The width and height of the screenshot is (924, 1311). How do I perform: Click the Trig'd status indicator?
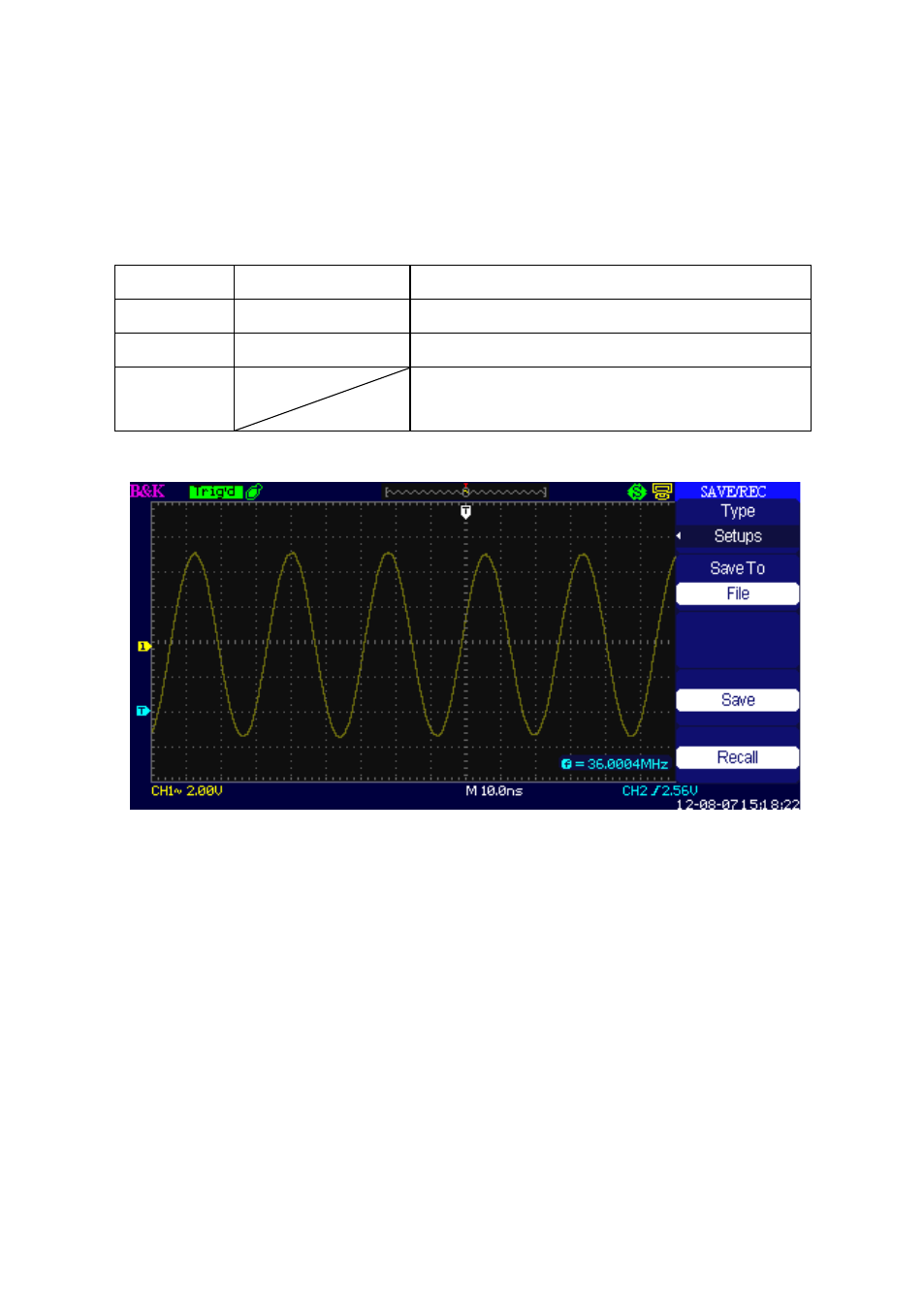coord(215,492)
